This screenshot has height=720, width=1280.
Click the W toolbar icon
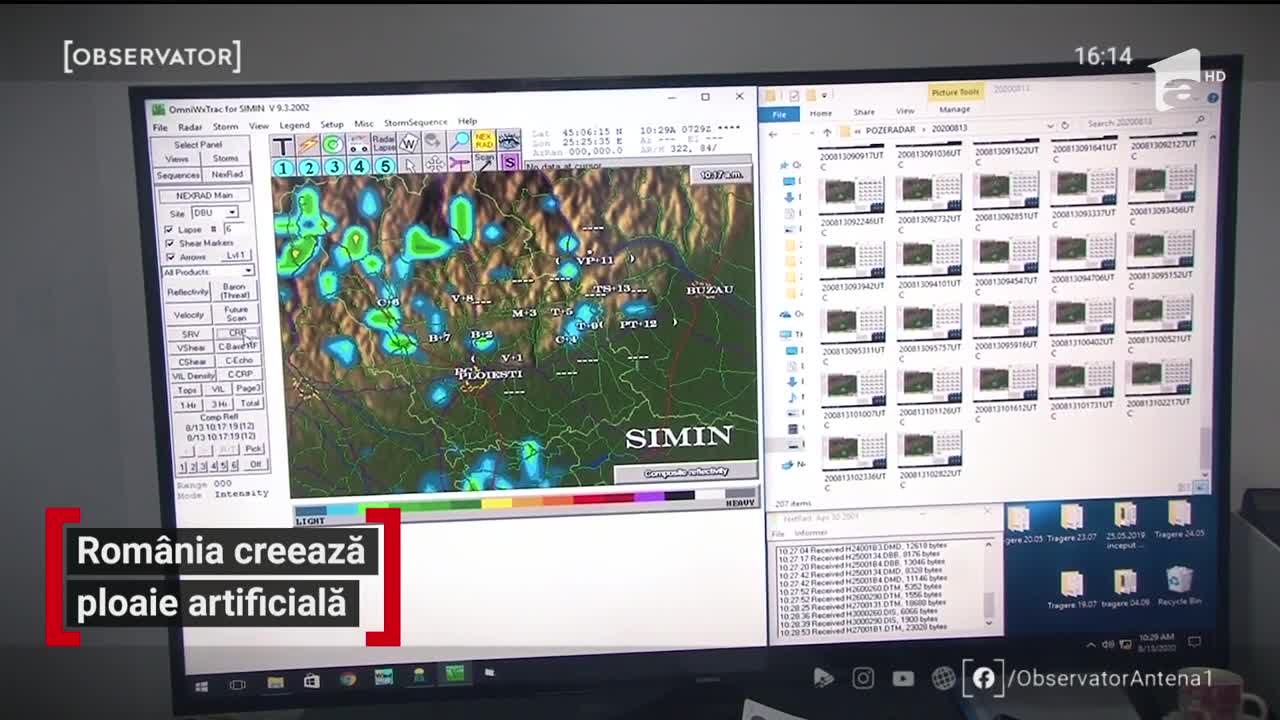408,142
